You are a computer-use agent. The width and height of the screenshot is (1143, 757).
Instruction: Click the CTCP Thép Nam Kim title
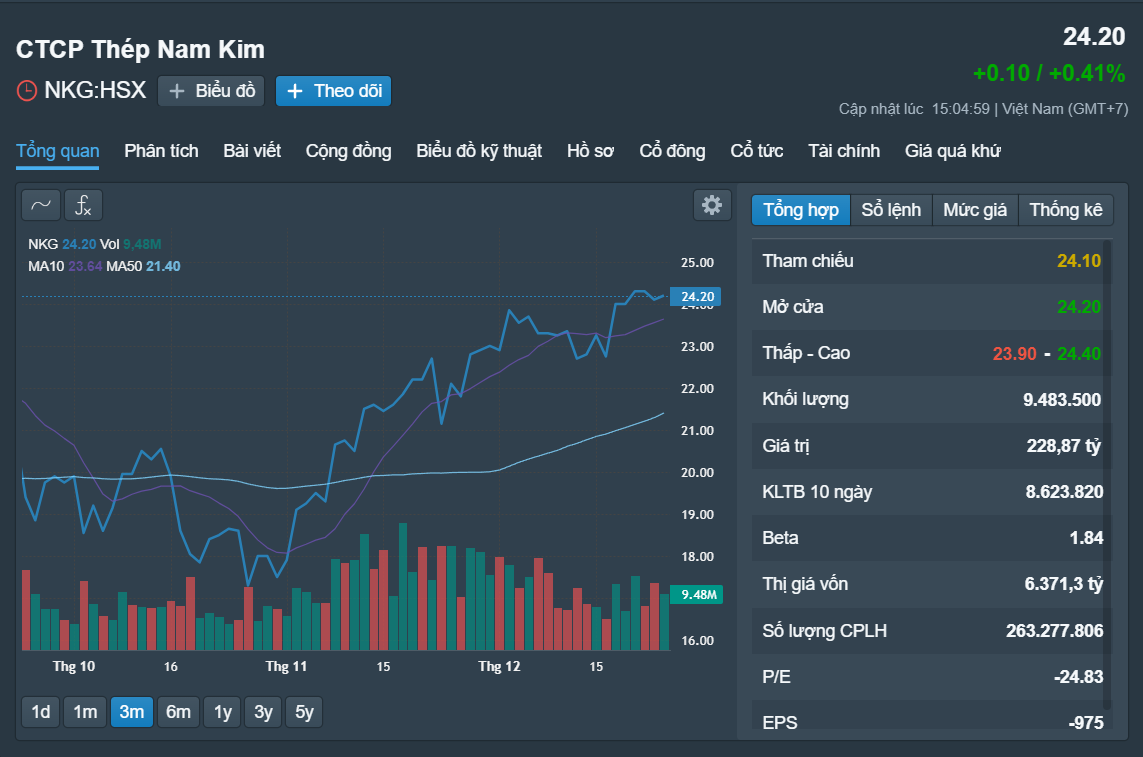[x=140, y=50]
